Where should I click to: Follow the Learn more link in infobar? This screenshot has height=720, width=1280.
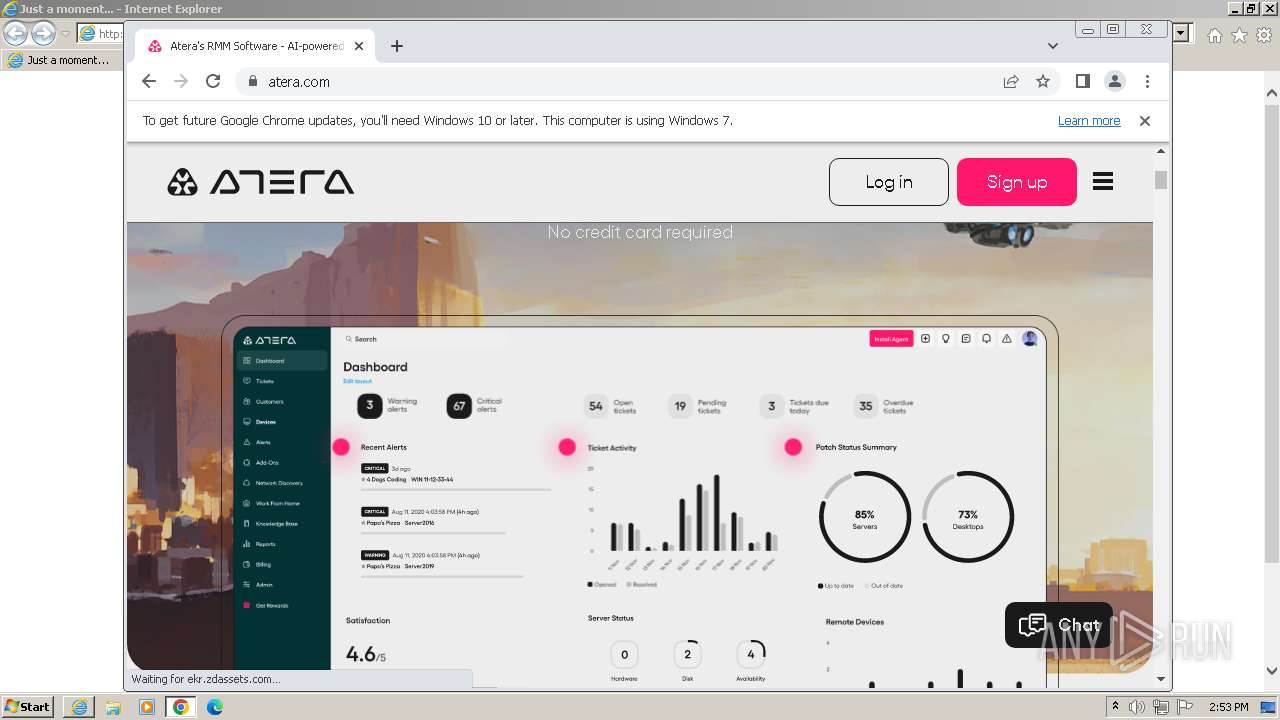1089,121
